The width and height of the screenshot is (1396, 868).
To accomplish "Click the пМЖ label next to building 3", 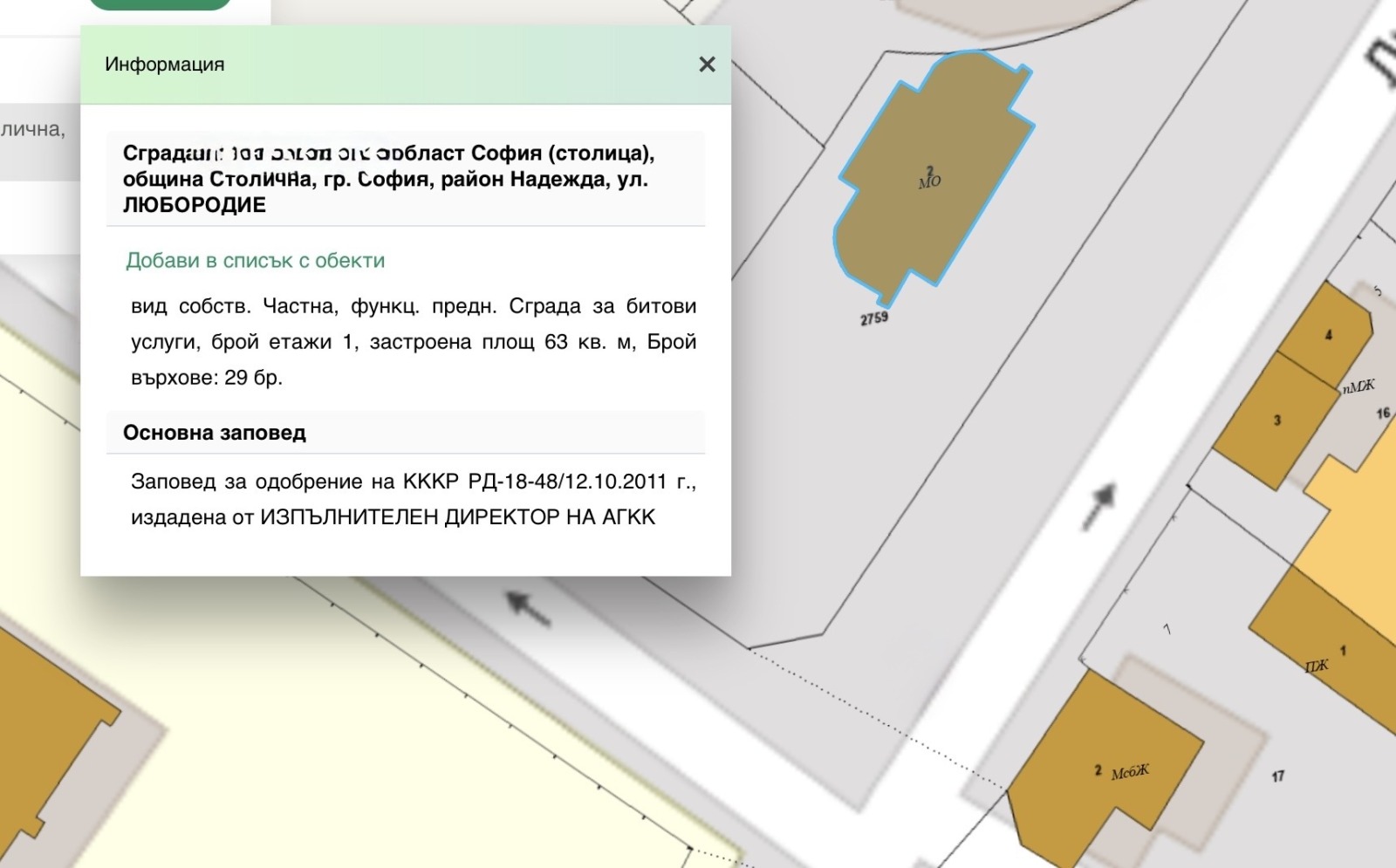I will coord(1358,386).
